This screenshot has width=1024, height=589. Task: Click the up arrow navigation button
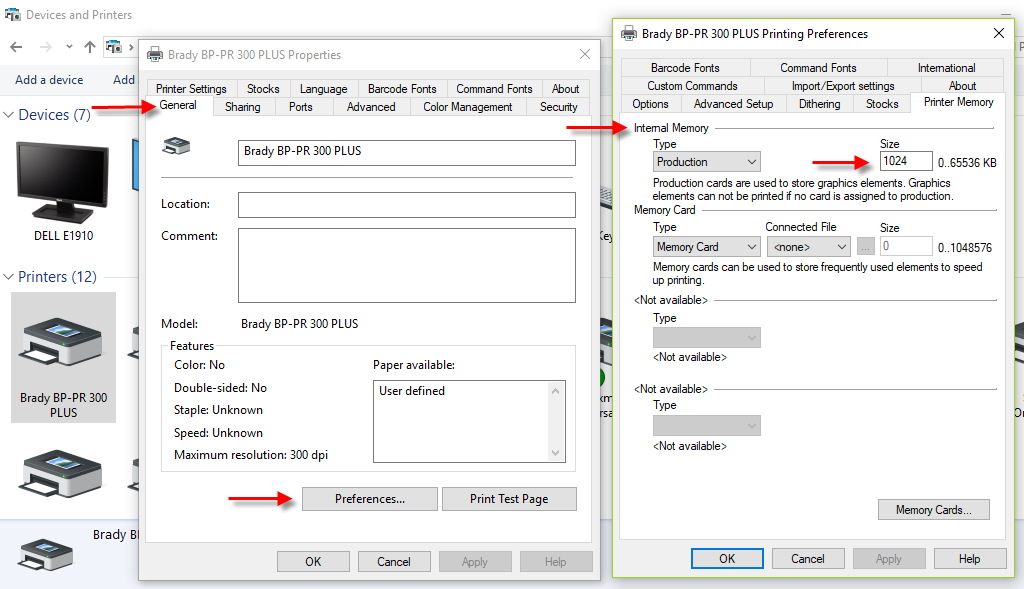tap(90, 47)
